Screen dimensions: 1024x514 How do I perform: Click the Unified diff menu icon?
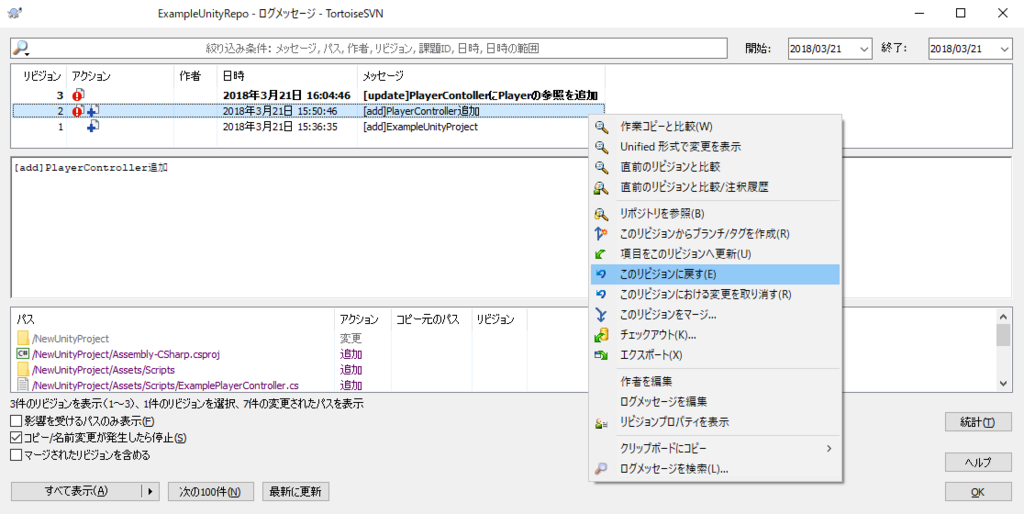tap(601, 147)
